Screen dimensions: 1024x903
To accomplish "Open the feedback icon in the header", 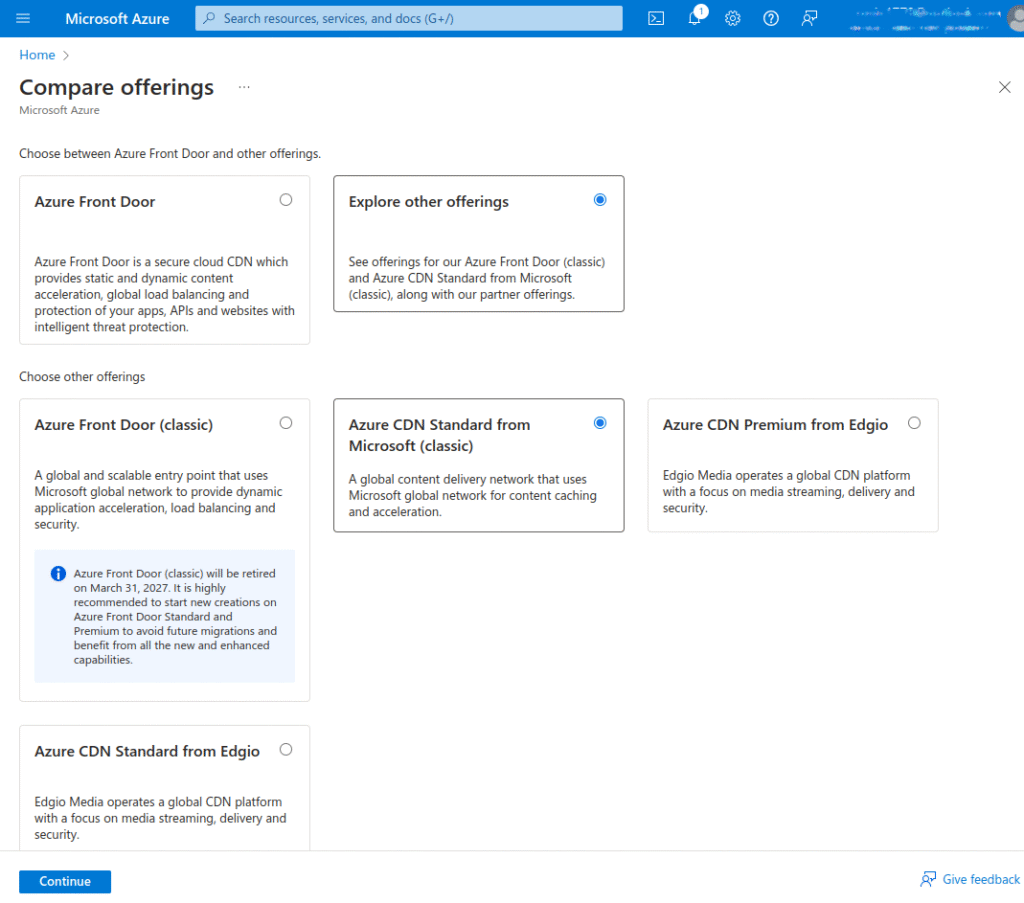I will (809, 18).
